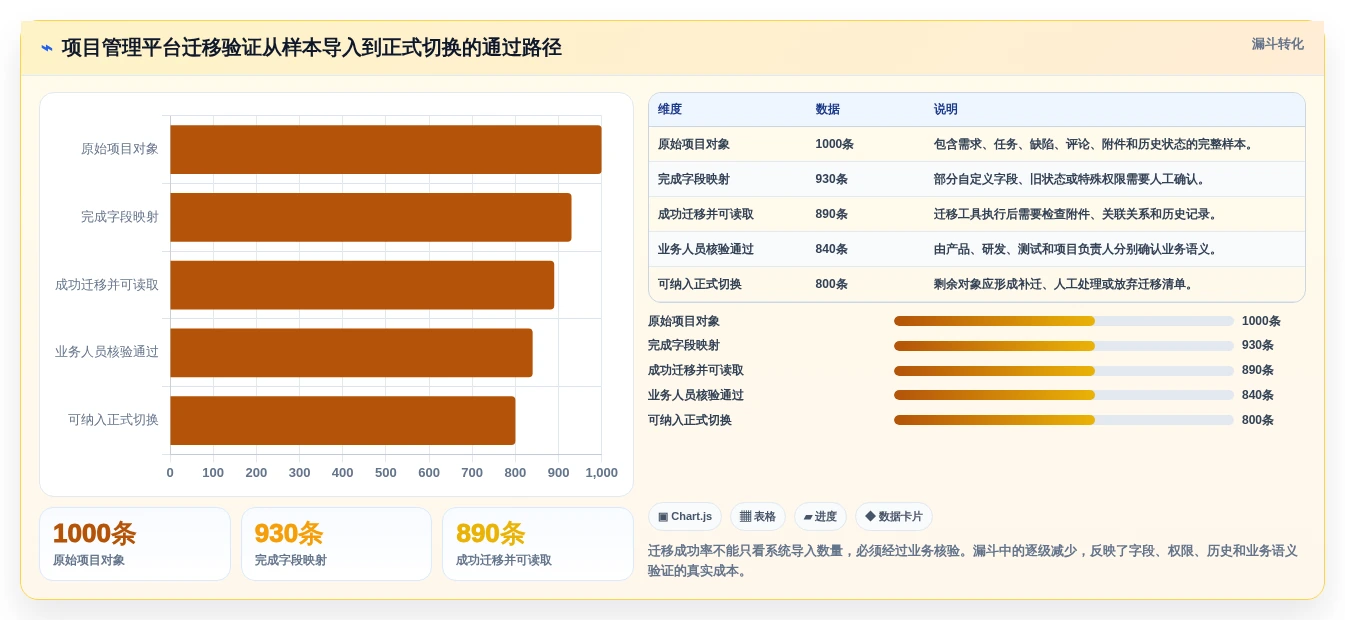Click the 原始项目对象 label beside progress bars
Viewport: 1345px width, 620px height.
(x=684, y=321)
